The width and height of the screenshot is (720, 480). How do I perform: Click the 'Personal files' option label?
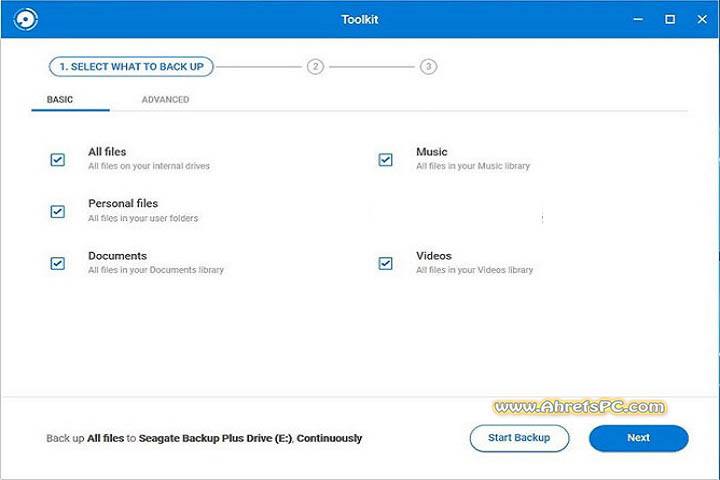123,203
